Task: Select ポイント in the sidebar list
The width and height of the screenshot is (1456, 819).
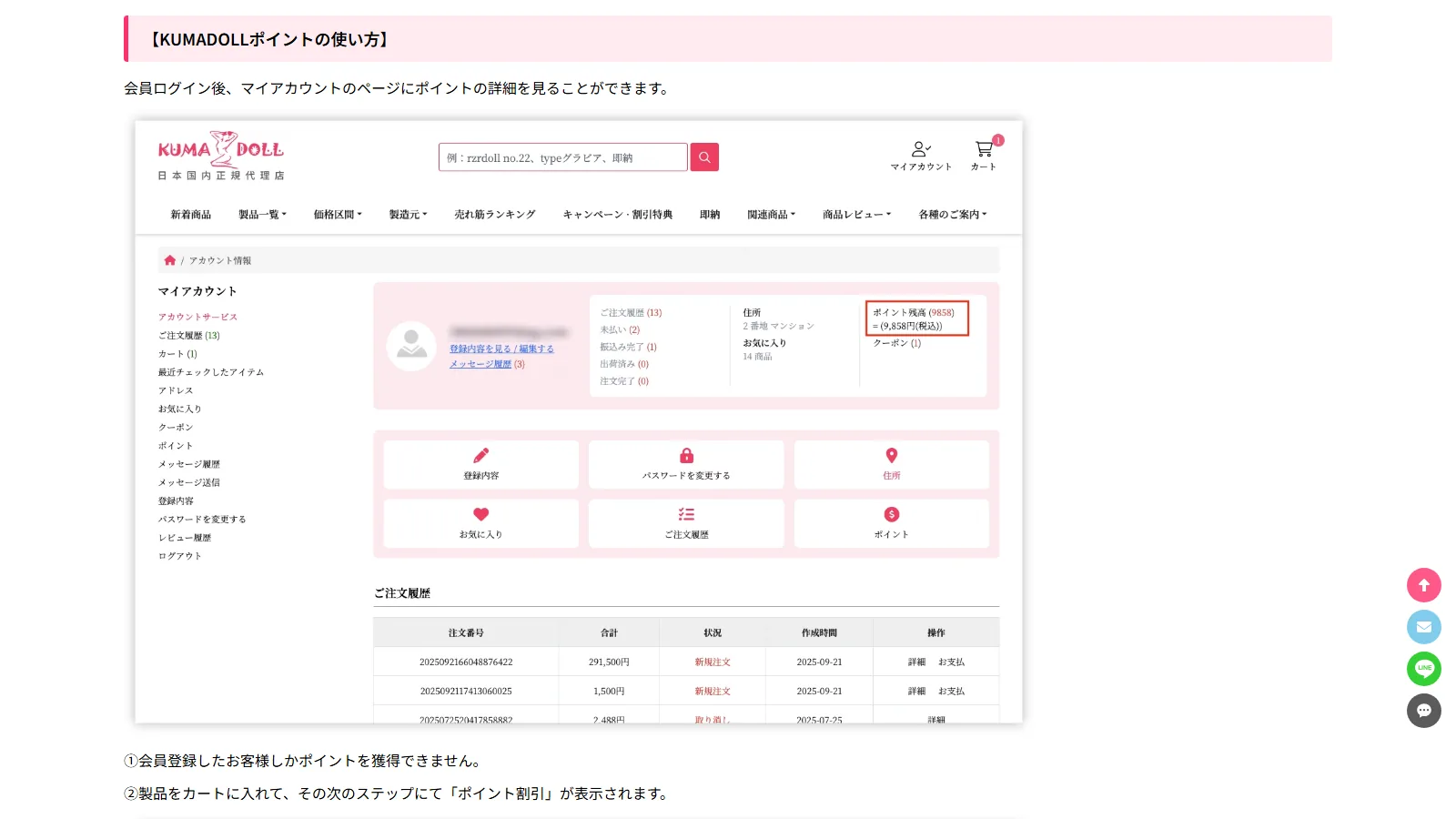Action: tap(176, 446)
